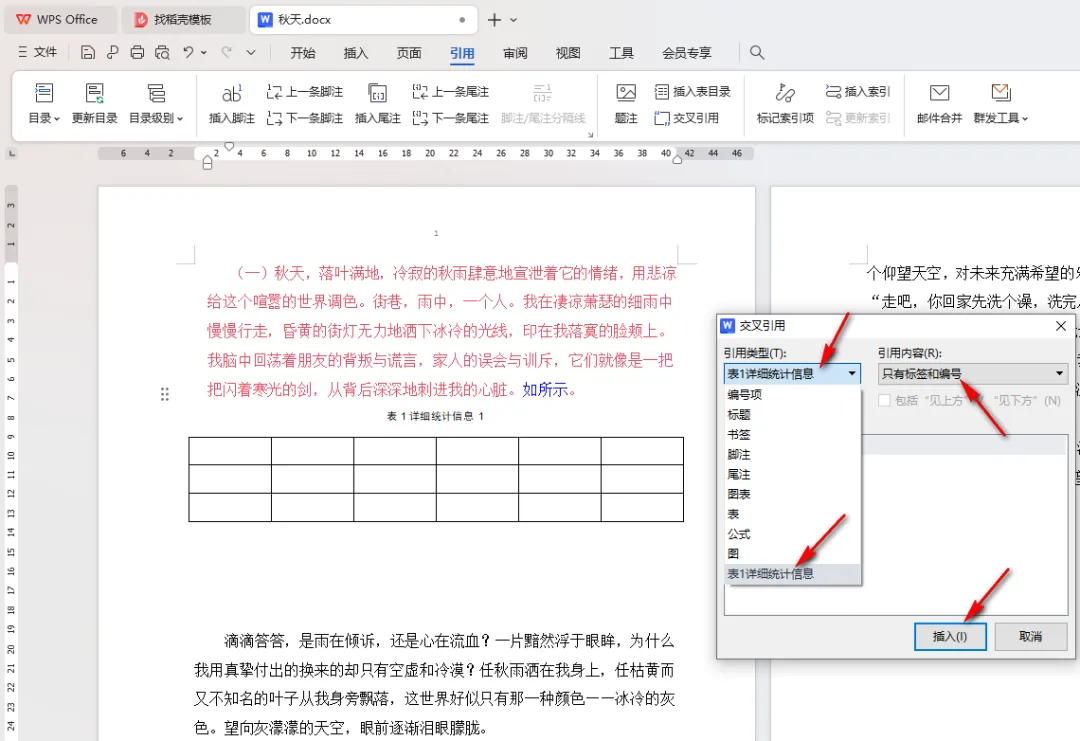Open the 目录 table of contents dropdown
1080x741 pixels.
tap(43, 103)
